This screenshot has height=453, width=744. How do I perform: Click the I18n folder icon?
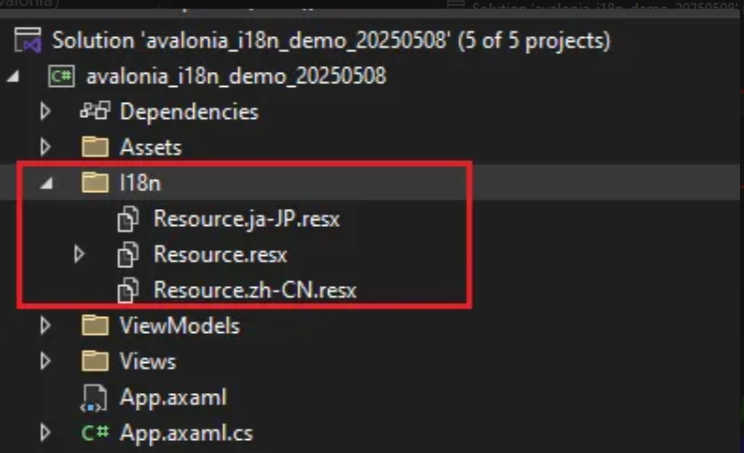pos(95,183)
